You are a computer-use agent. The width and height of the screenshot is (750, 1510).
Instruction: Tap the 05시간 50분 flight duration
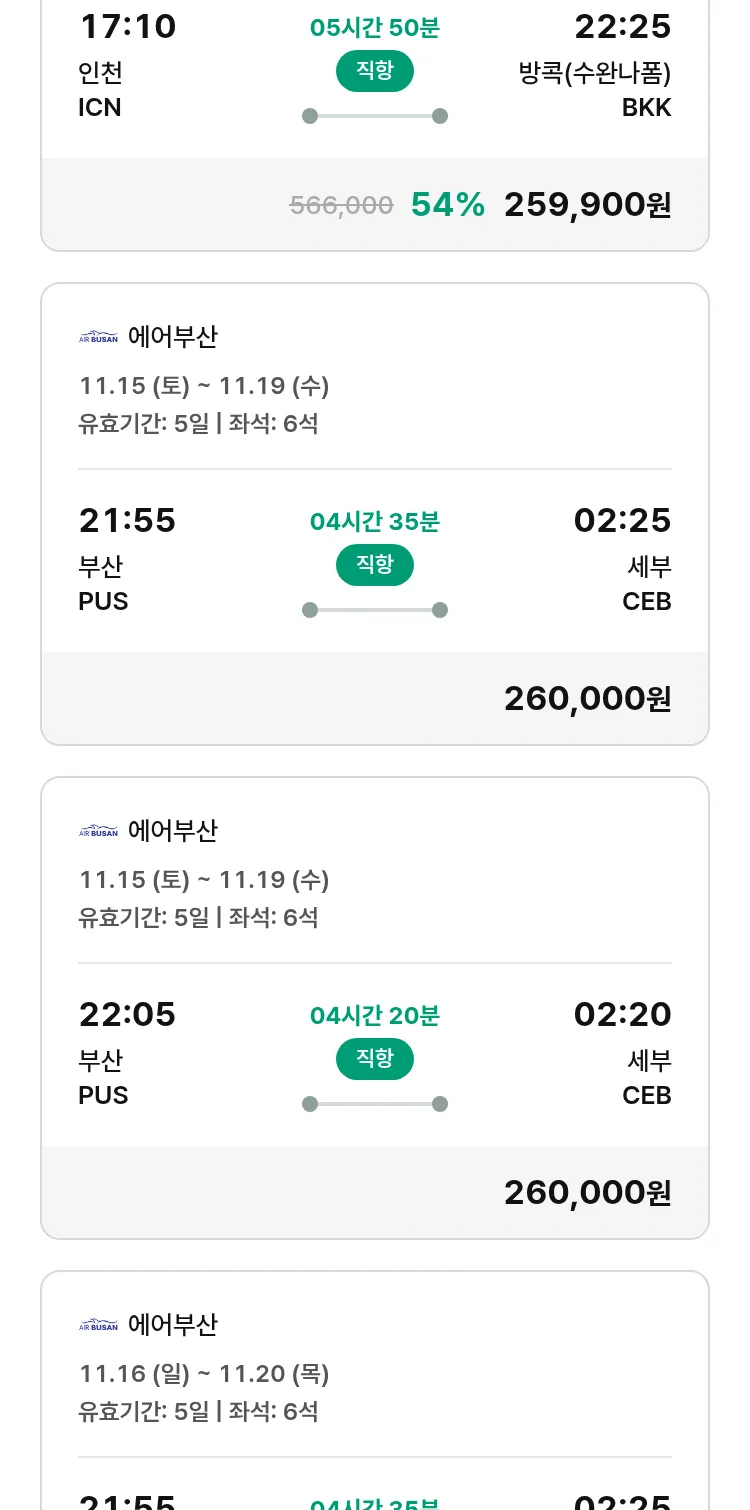pos(375,27)
